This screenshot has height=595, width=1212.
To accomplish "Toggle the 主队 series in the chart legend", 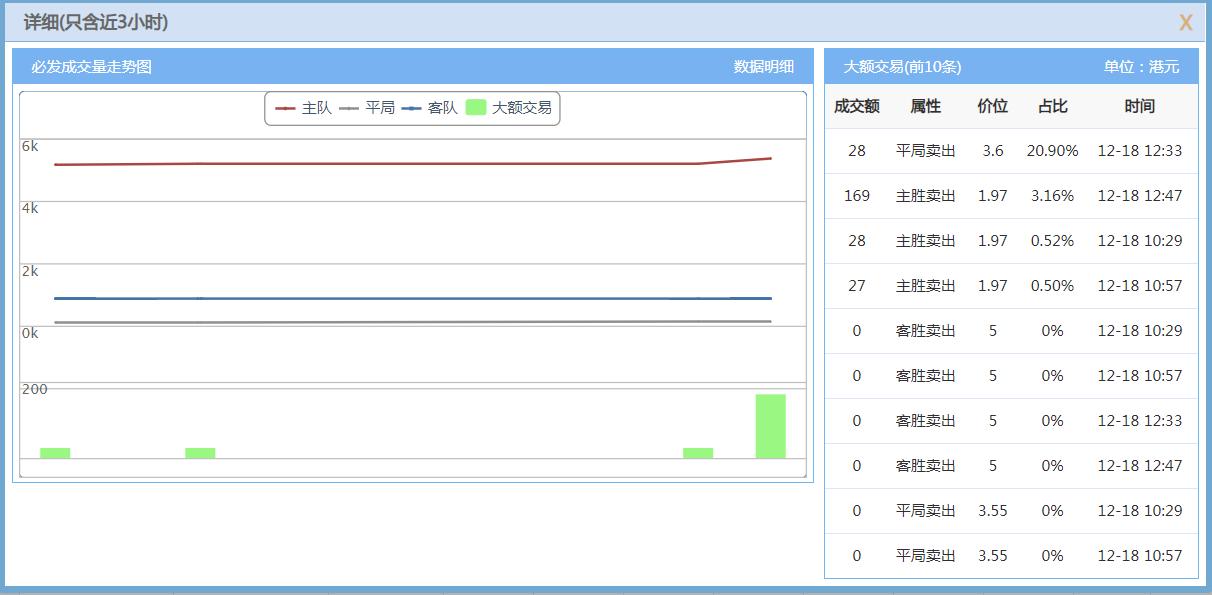I will point(316,110).
